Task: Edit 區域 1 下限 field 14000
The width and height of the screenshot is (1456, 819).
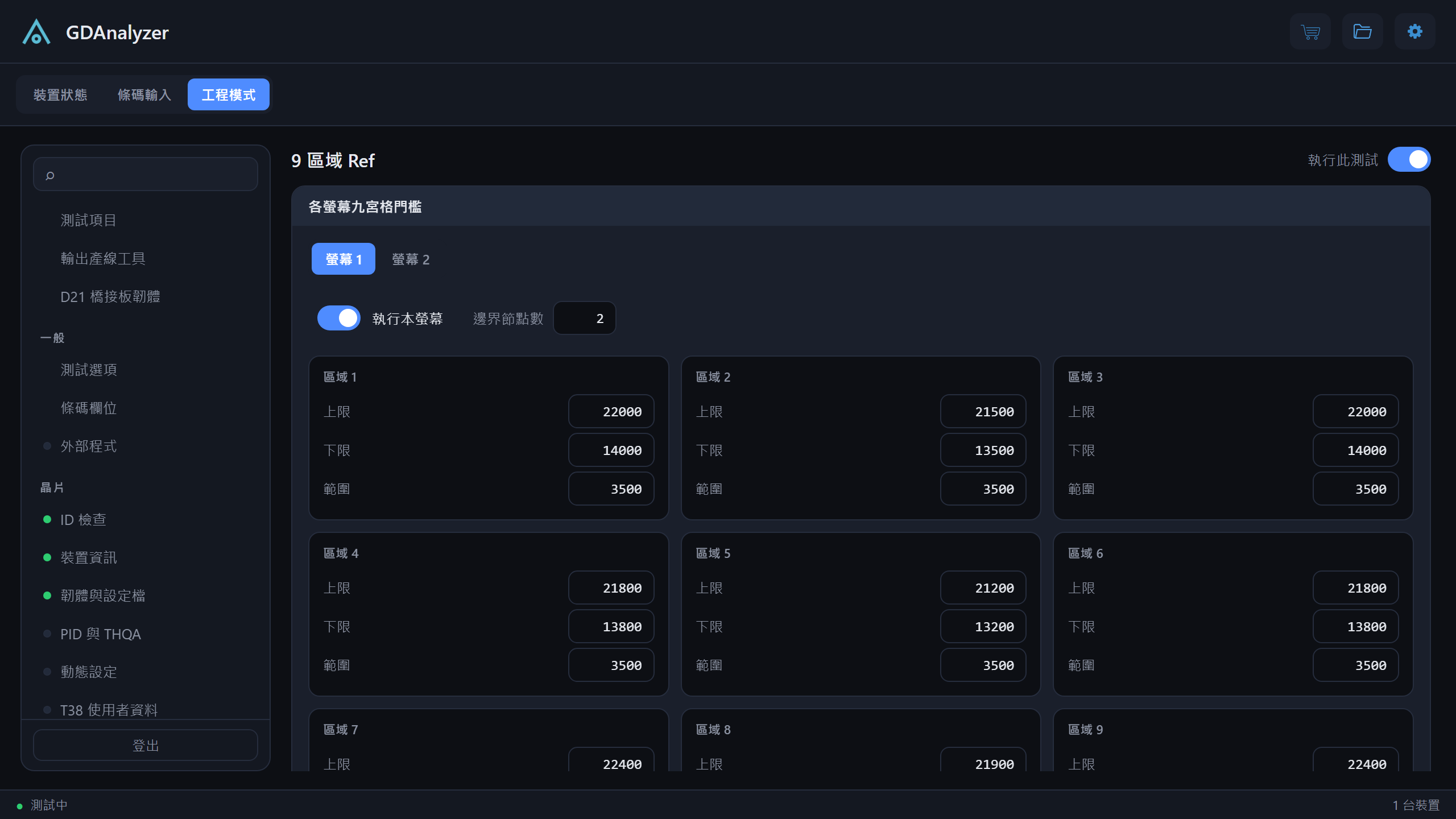Action: pos(611,450)
